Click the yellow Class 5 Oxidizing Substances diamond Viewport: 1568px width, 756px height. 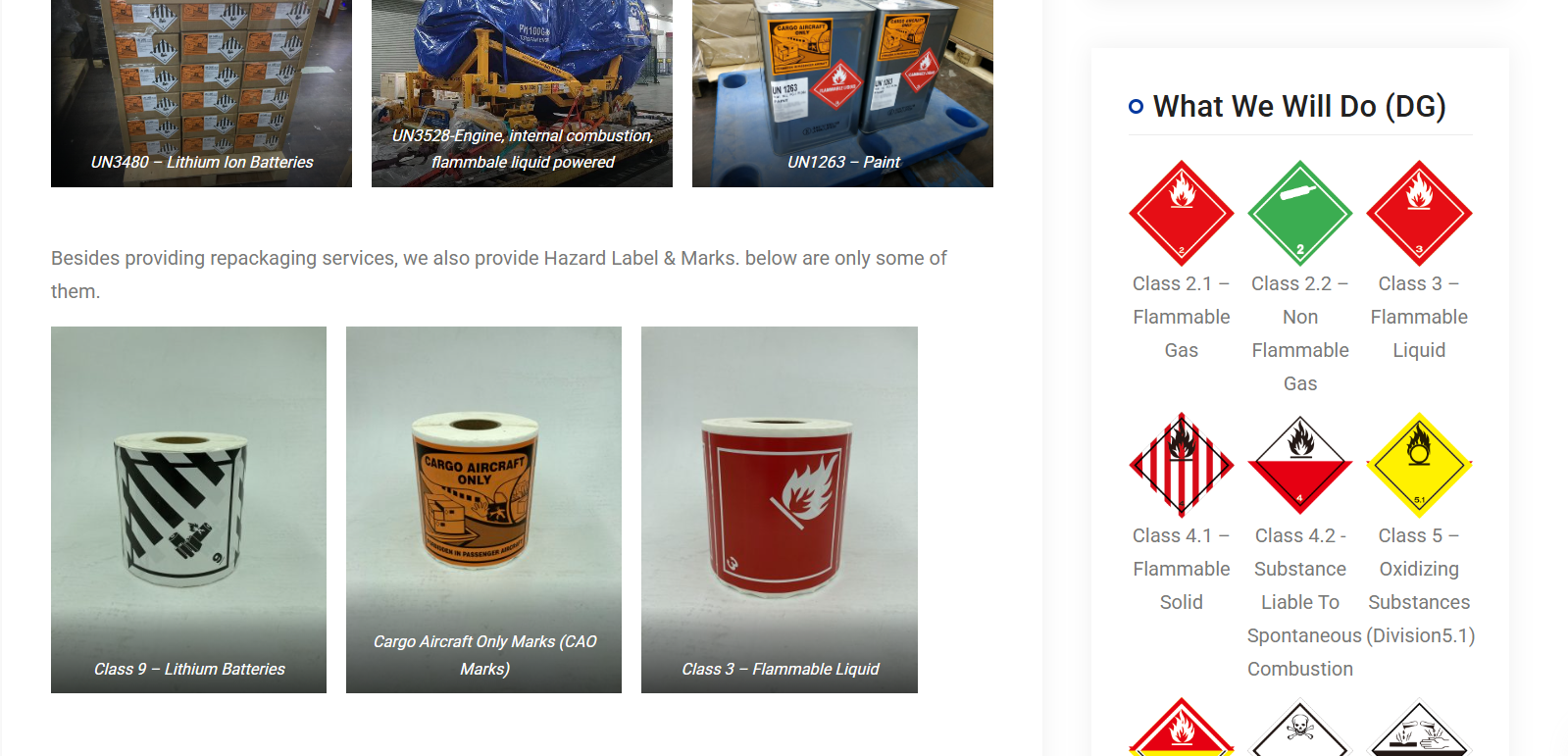tap(1419, 465)
